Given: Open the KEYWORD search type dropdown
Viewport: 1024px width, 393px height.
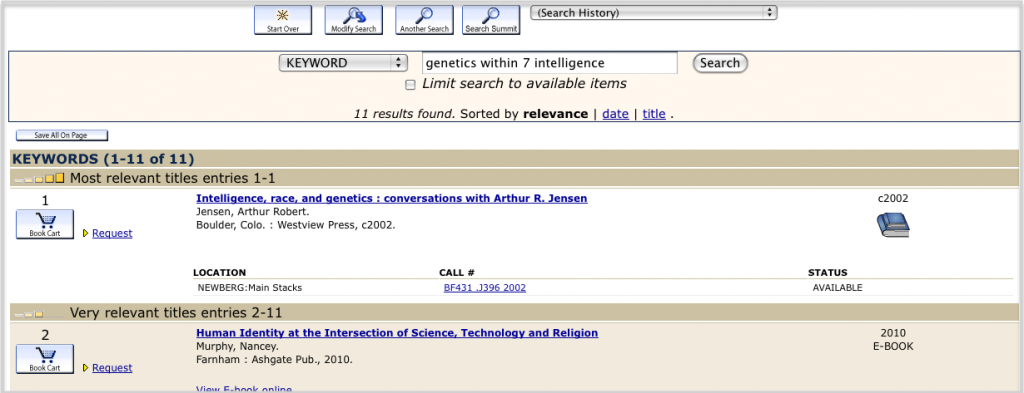Looking at the screenshot, I should coord(343,63).
